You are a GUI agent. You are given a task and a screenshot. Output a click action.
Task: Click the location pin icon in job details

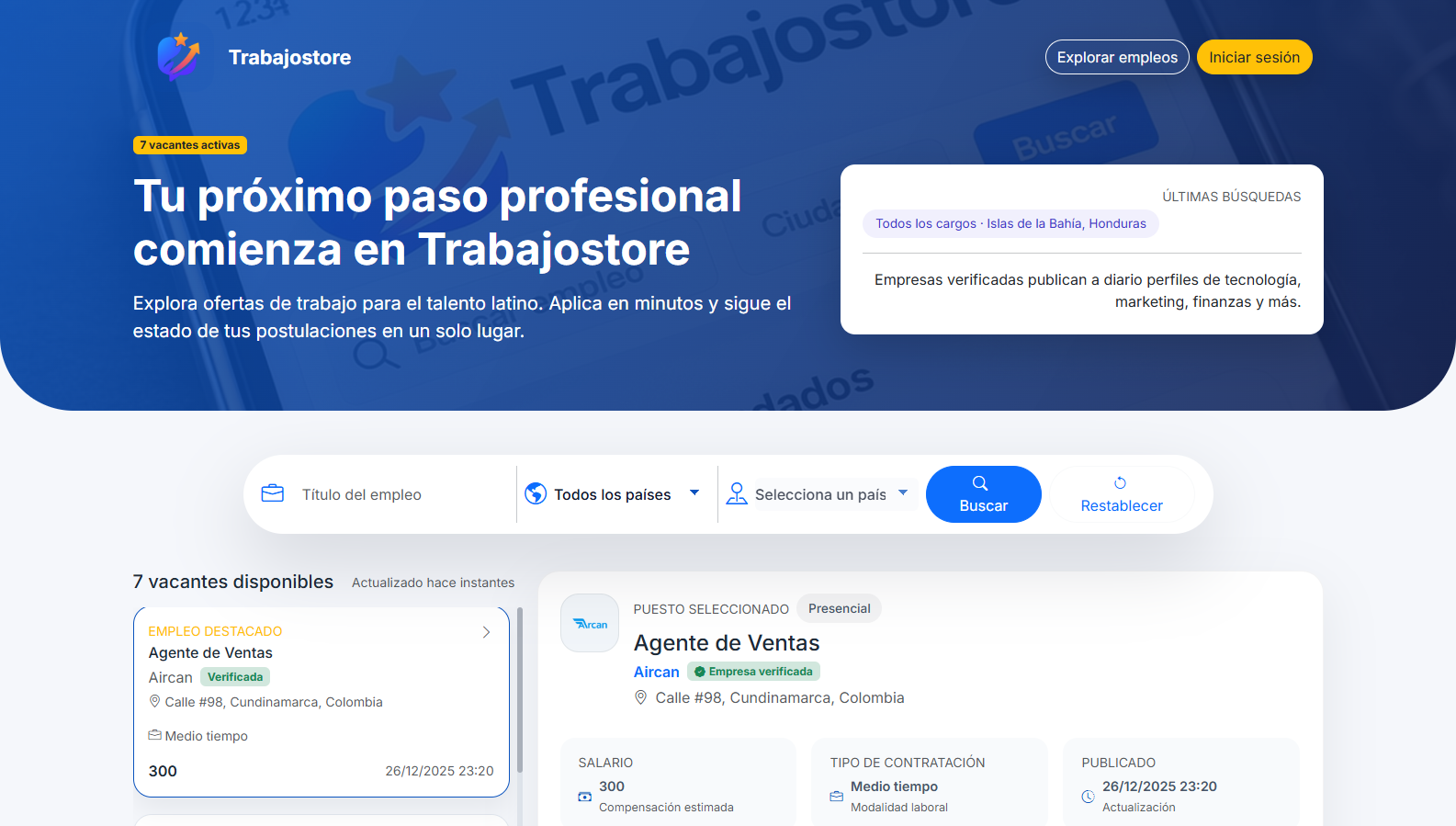(641, 697)
